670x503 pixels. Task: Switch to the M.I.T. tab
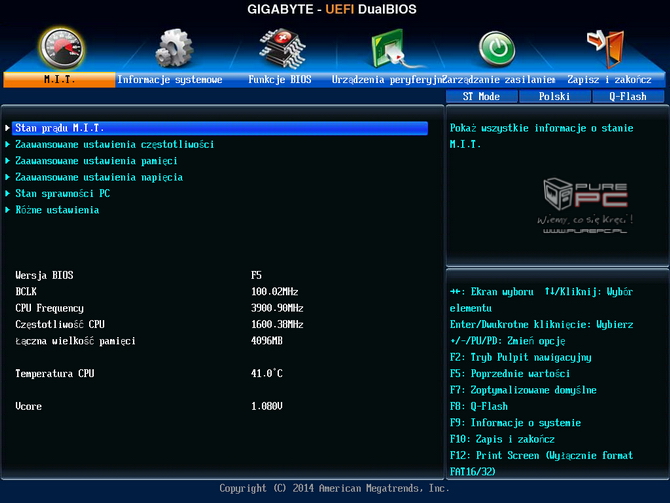(x=59, y=79)
